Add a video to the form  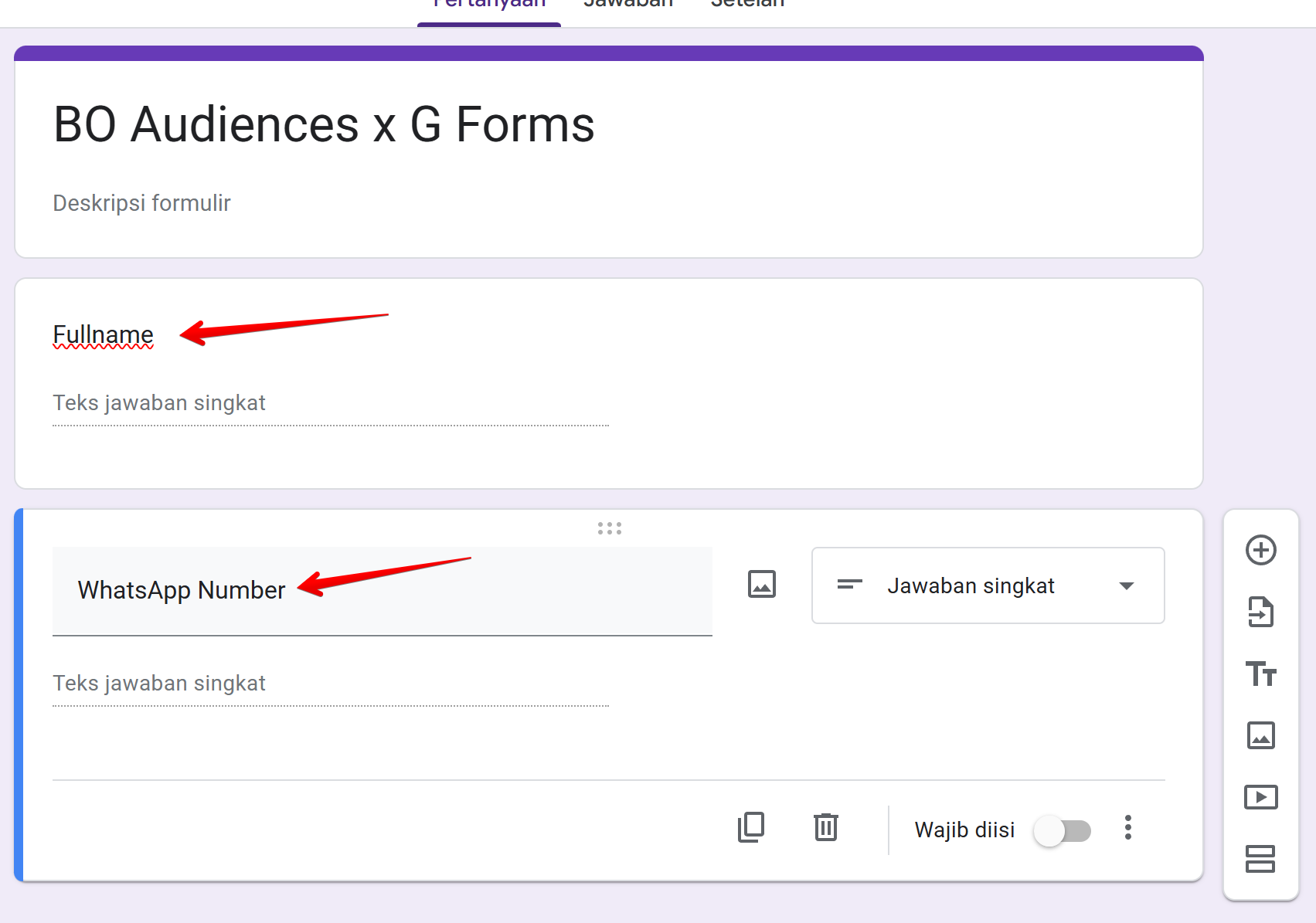(x=1260, y=797)
